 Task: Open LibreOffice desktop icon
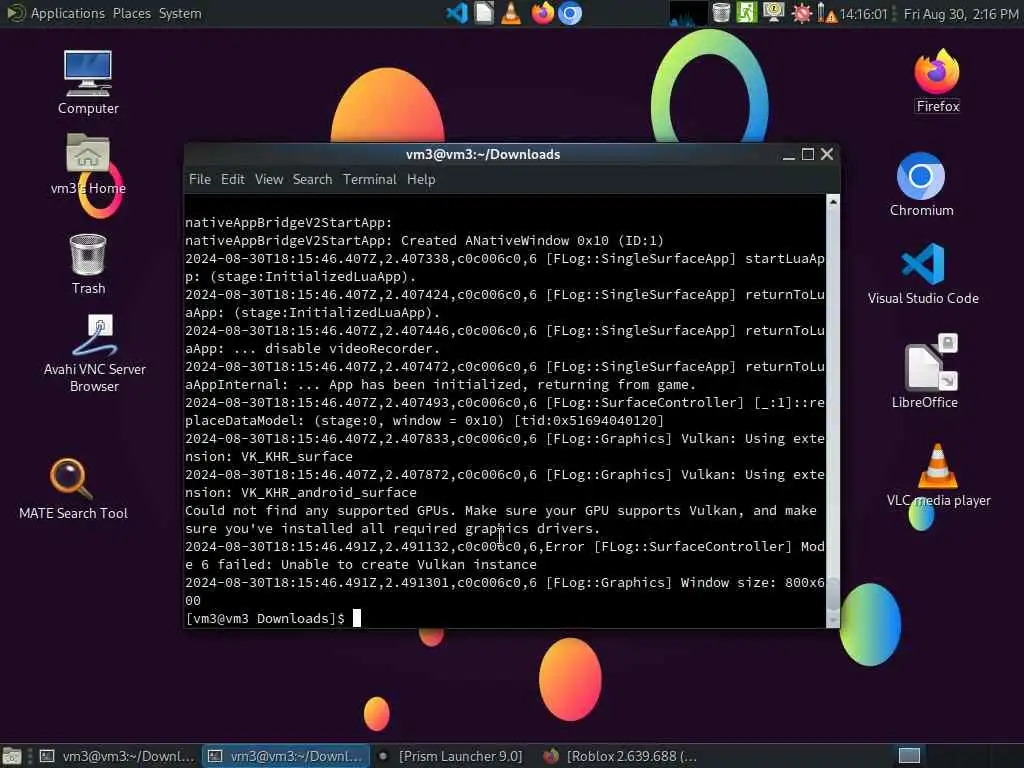tap(925, 371)
